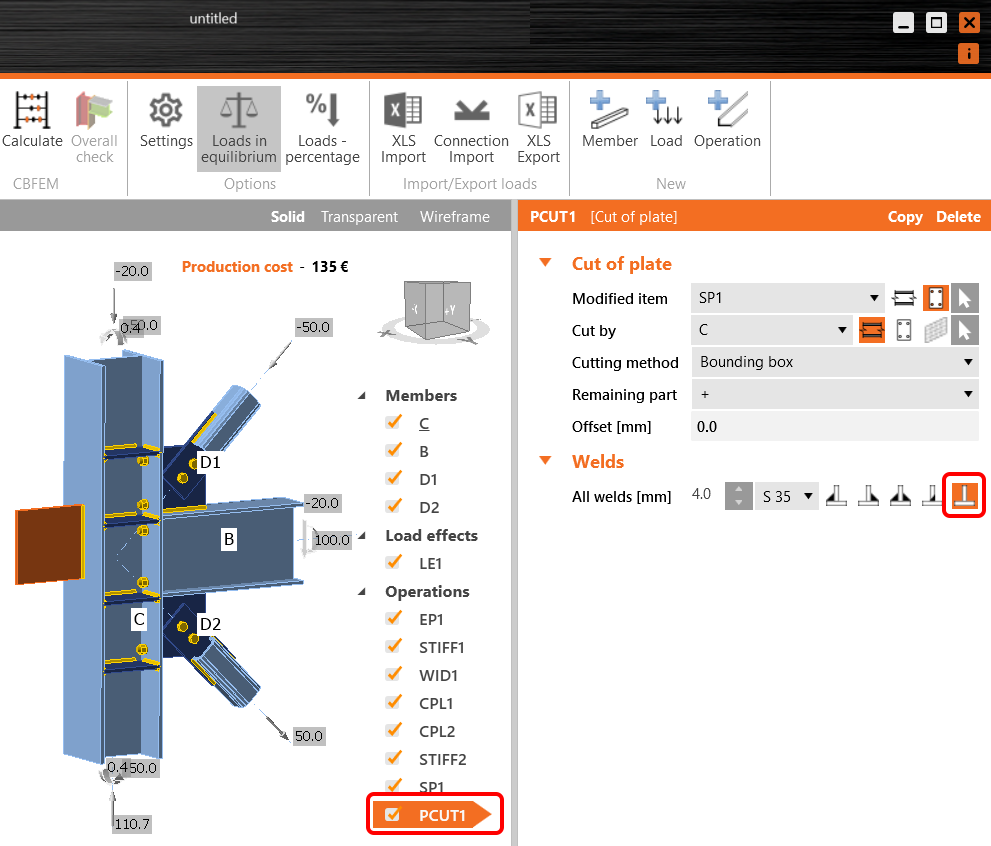Click the Delete button

958,217
